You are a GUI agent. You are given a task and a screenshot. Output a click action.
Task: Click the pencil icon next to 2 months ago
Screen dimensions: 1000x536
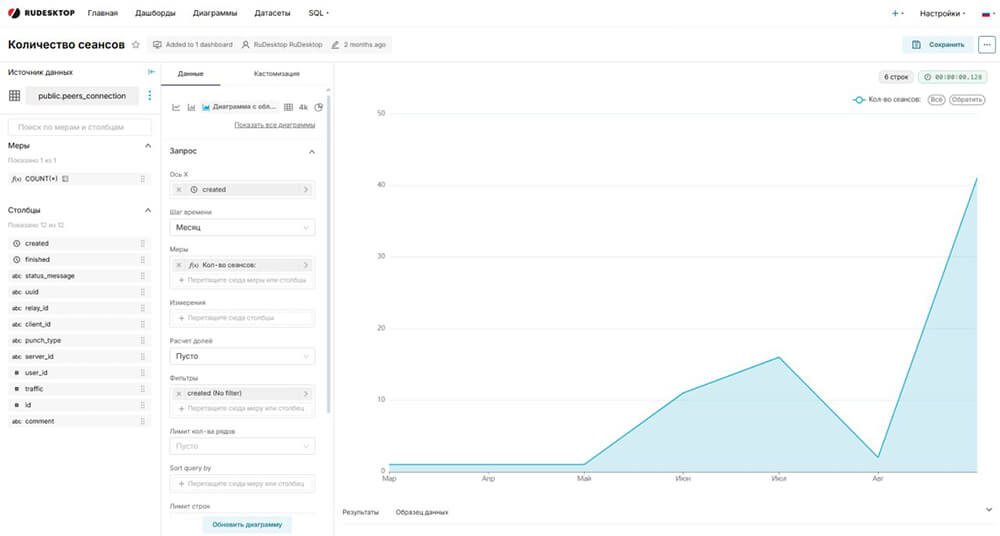pos(335,45)
